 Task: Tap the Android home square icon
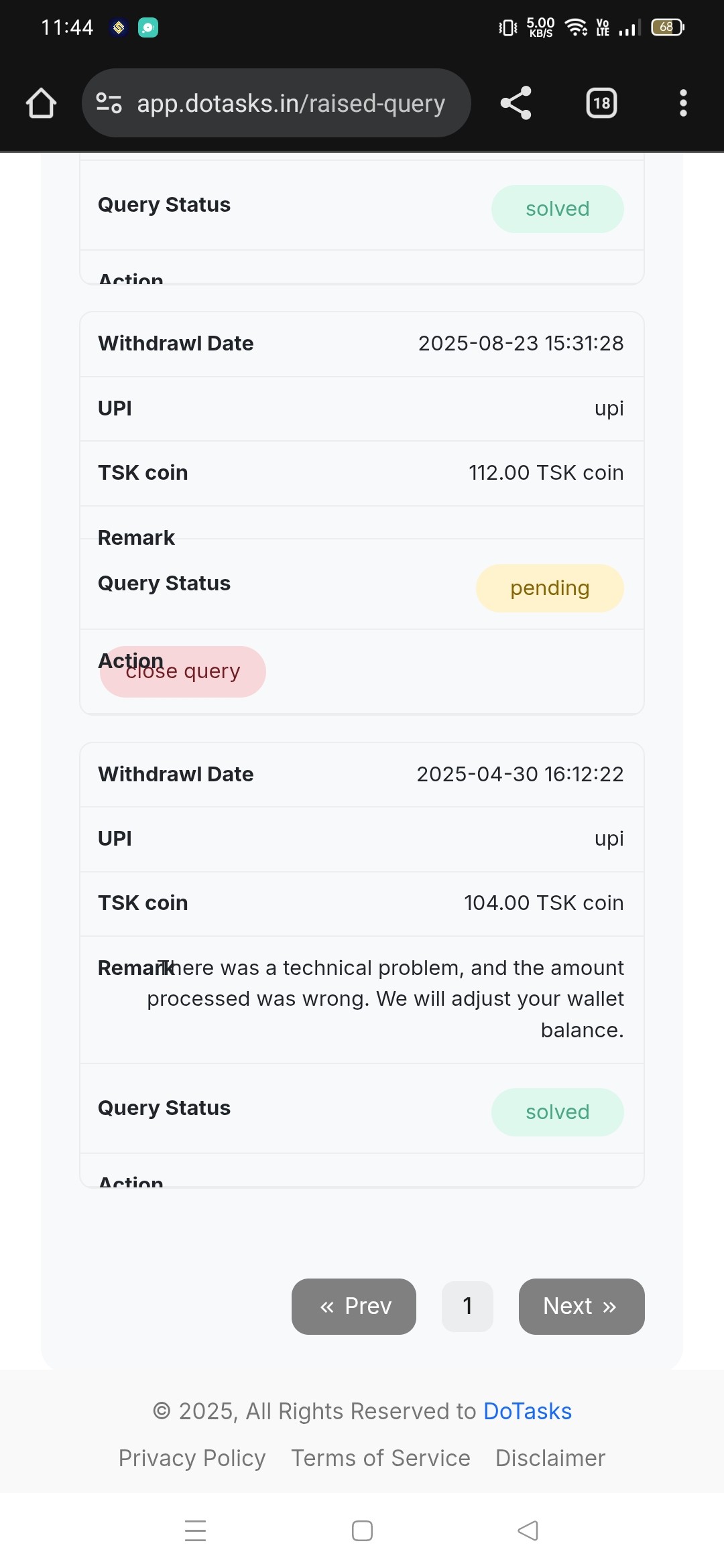point(362,1530)
